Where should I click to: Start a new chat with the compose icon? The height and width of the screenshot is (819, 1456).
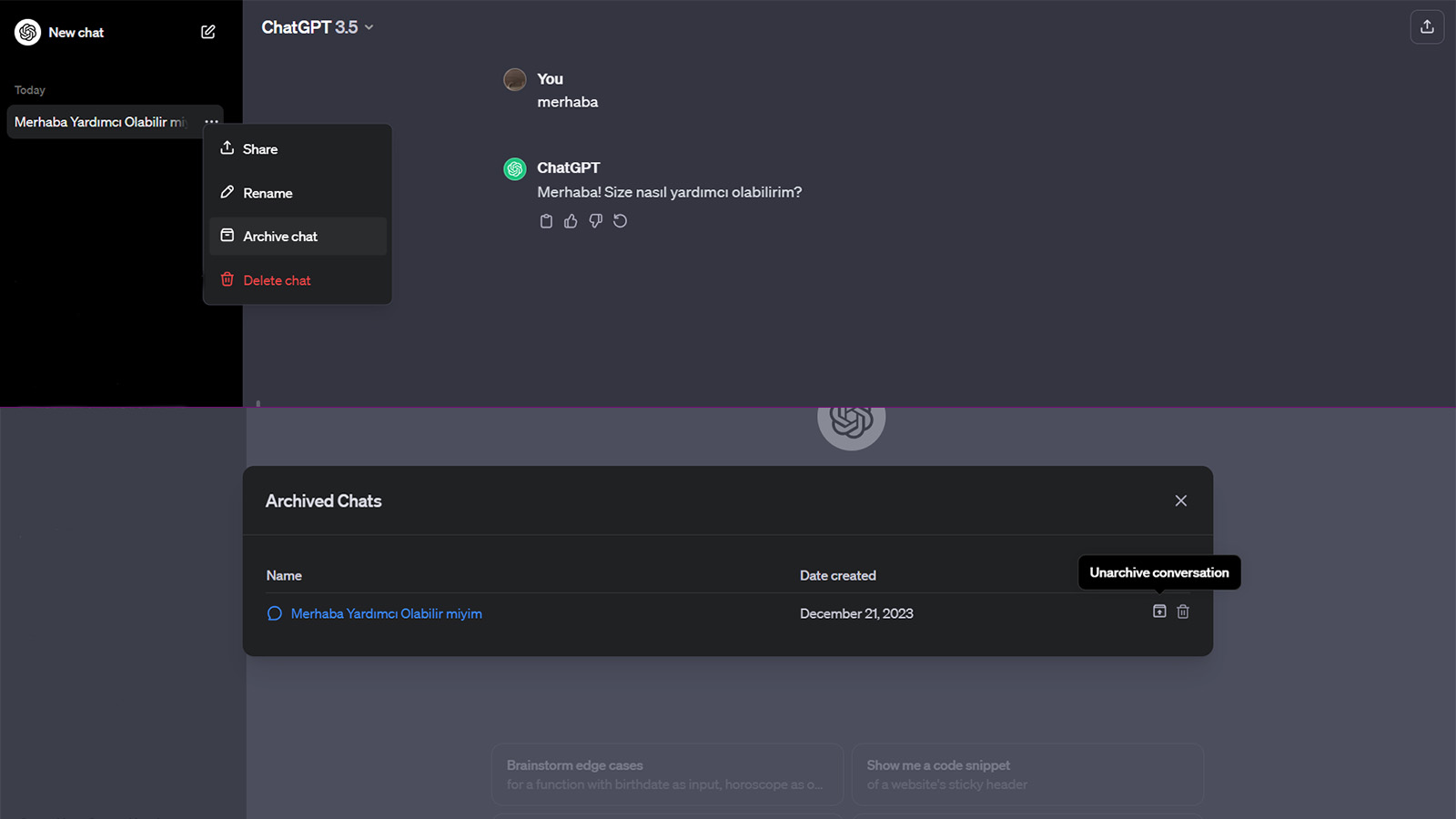click(x=208, y=32)
